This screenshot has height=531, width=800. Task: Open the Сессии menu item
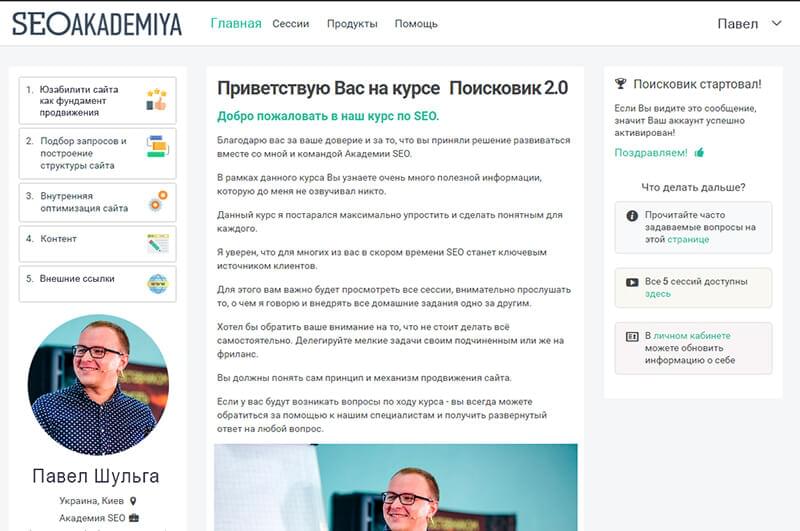290,23
